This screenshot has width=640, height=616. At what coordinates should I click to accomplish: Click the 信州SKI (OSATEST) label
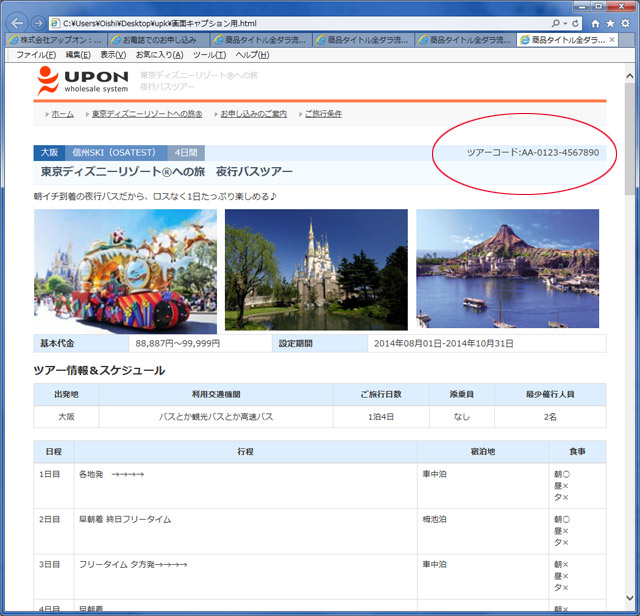[x=116, y=153]
